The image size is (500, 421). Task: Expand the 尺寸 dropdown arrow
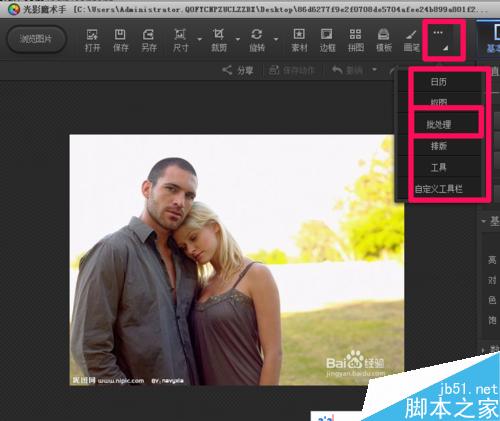pyautogui.click(x=200, y=39)
